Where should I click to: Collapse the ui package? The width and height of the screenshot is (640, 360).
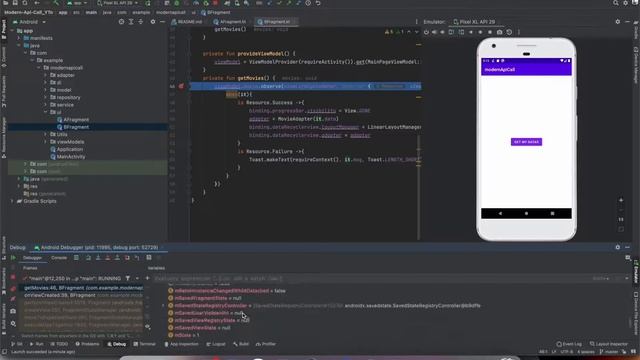pos(45,112)
